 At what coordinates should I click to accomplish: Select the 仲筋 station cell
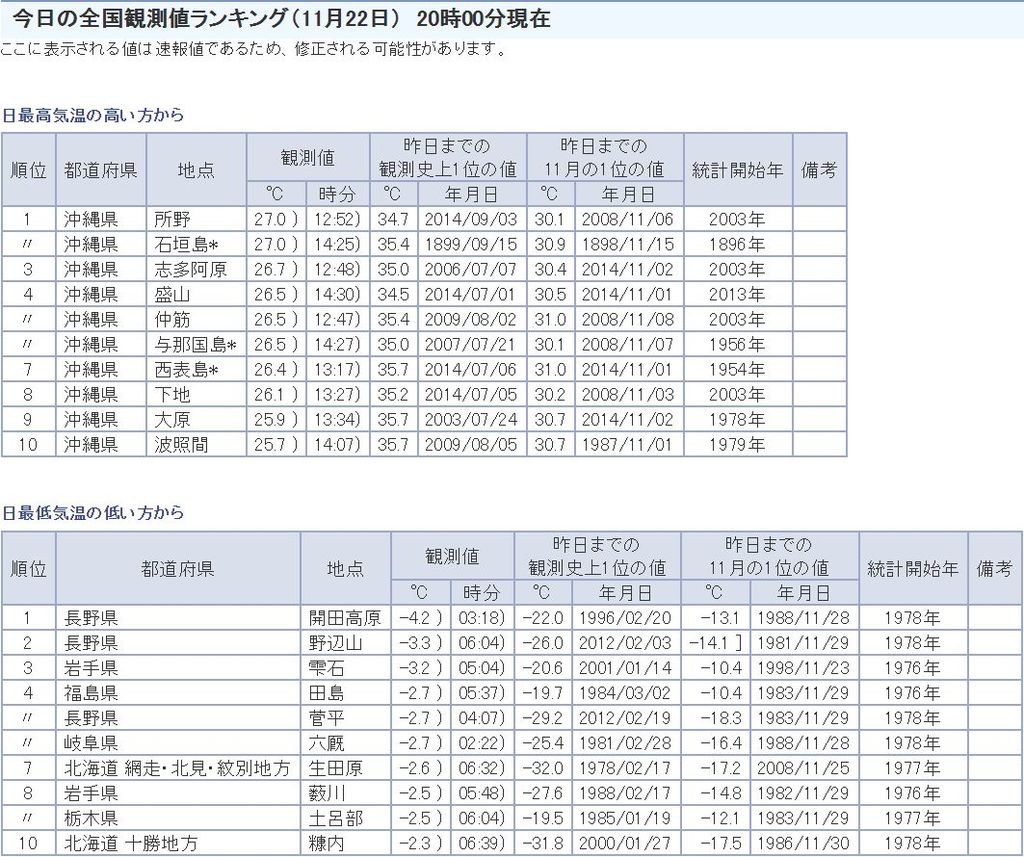pos(197,319)
